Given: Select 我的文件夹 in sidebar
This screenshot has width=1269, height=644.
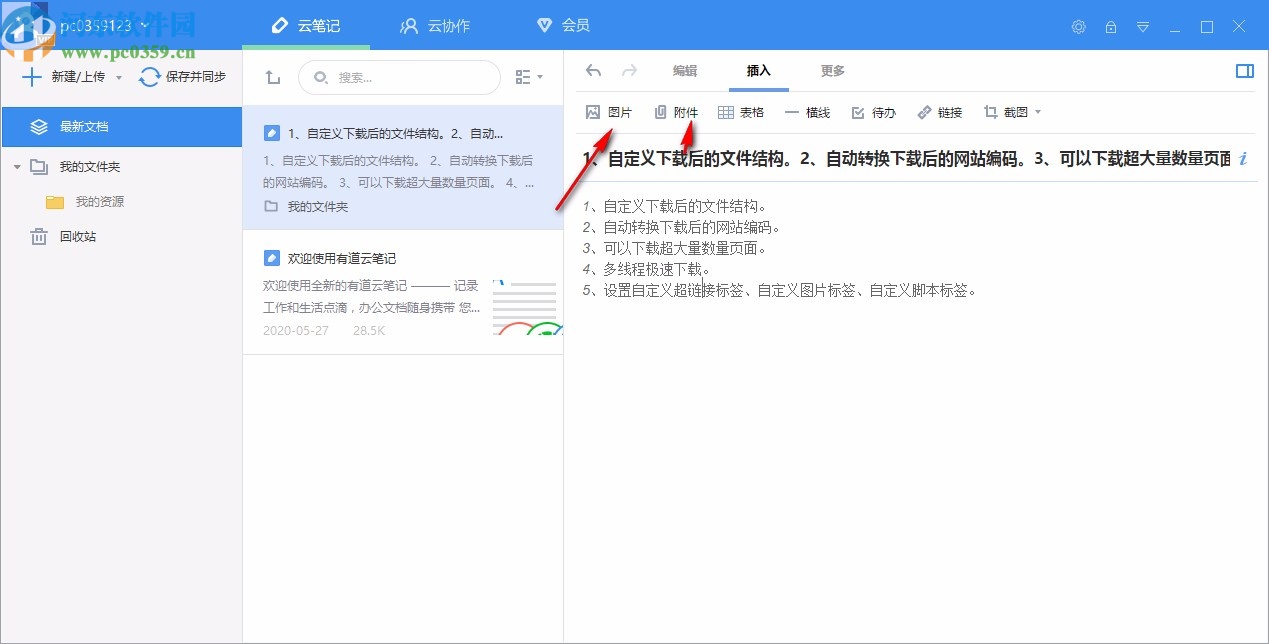Looking at the screenshot, I should (x=89, y=166).
